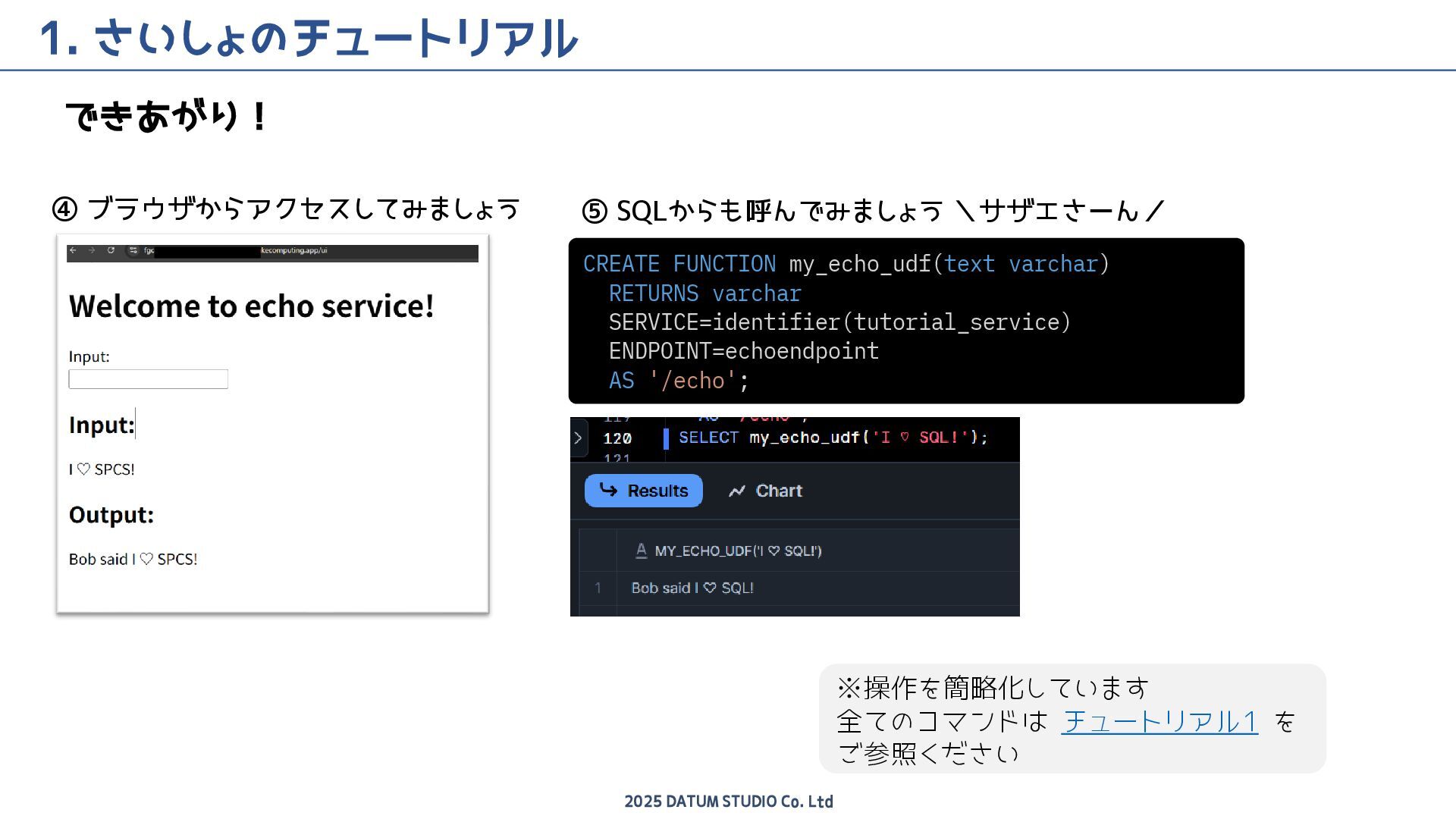
Task: Click the CREATE FUNCTION code block
Action: [x=905, y=321]
